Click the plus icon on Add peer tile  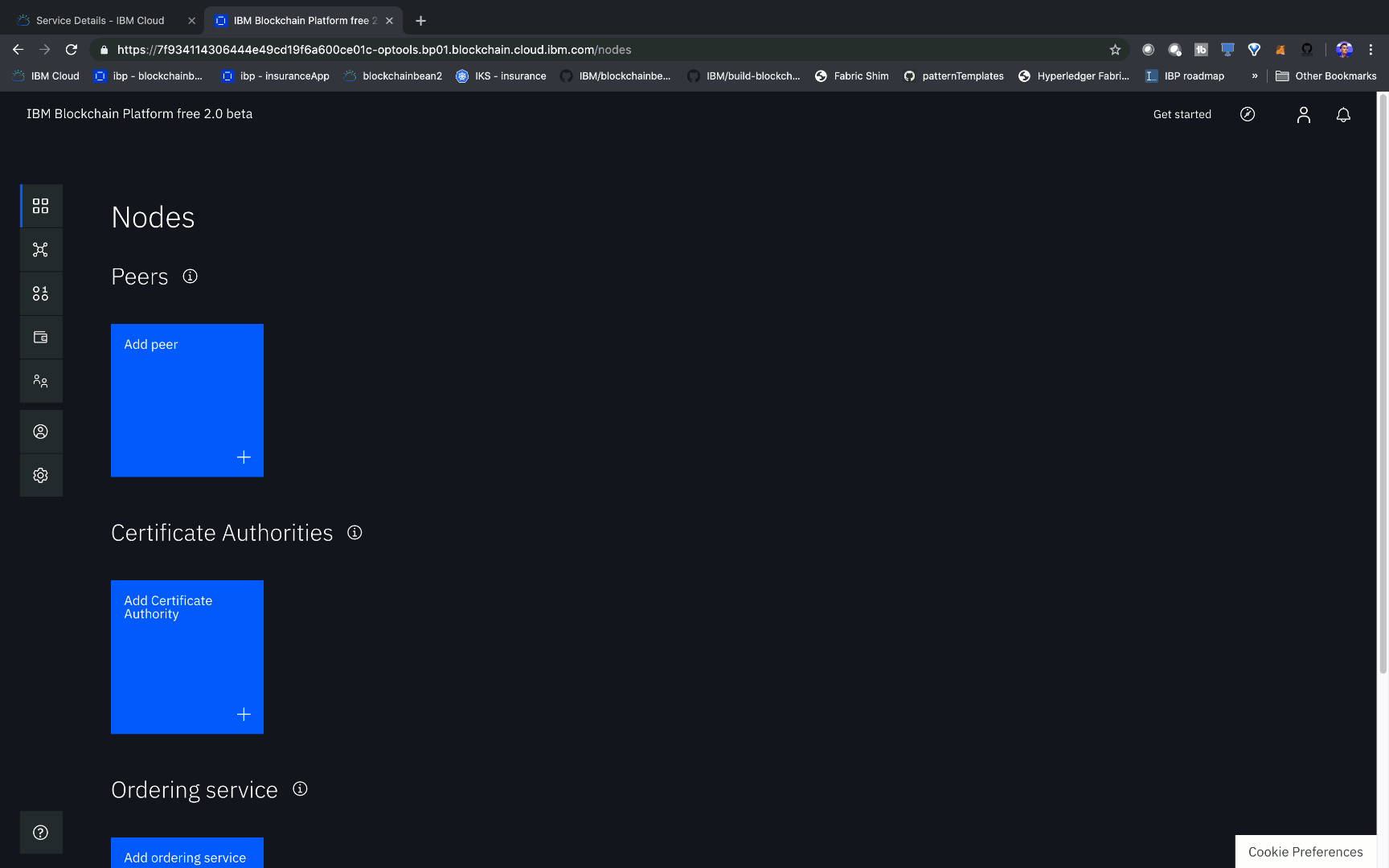click(x=244, y=457)
